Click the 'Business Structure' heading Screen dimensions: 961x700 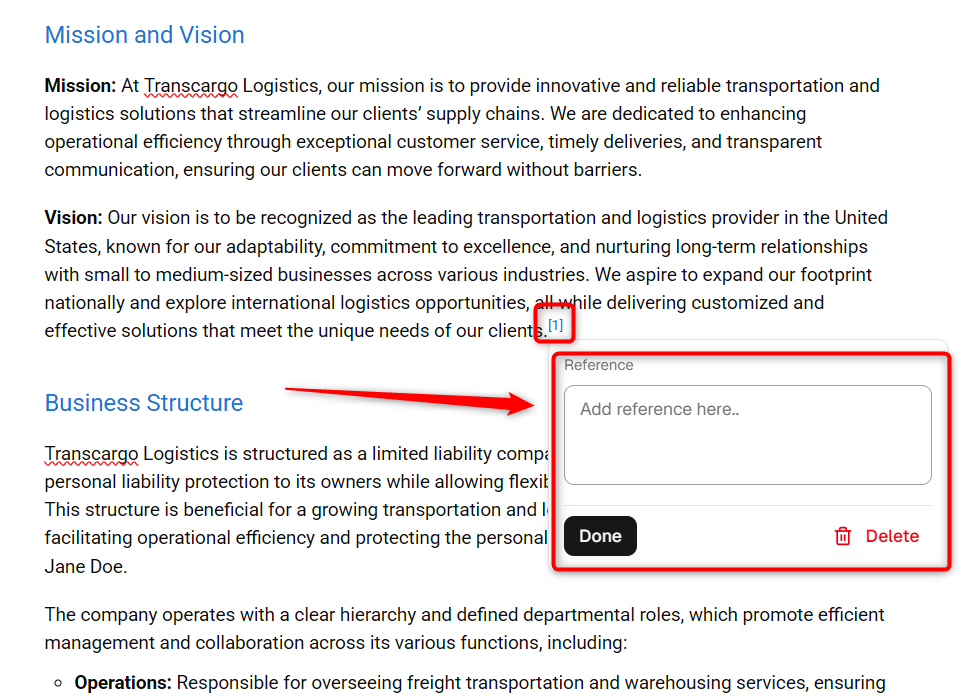(144, 403)
